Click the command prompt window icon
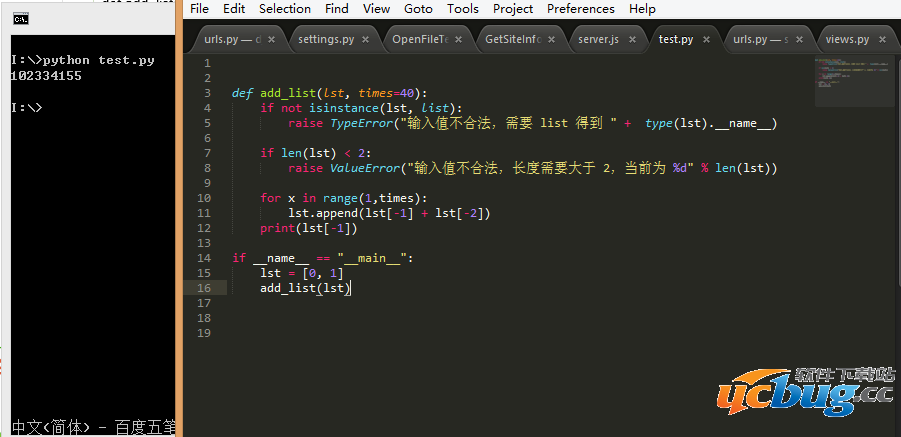The width and height of the screenshot is (901, 437). tap(21, 18)
